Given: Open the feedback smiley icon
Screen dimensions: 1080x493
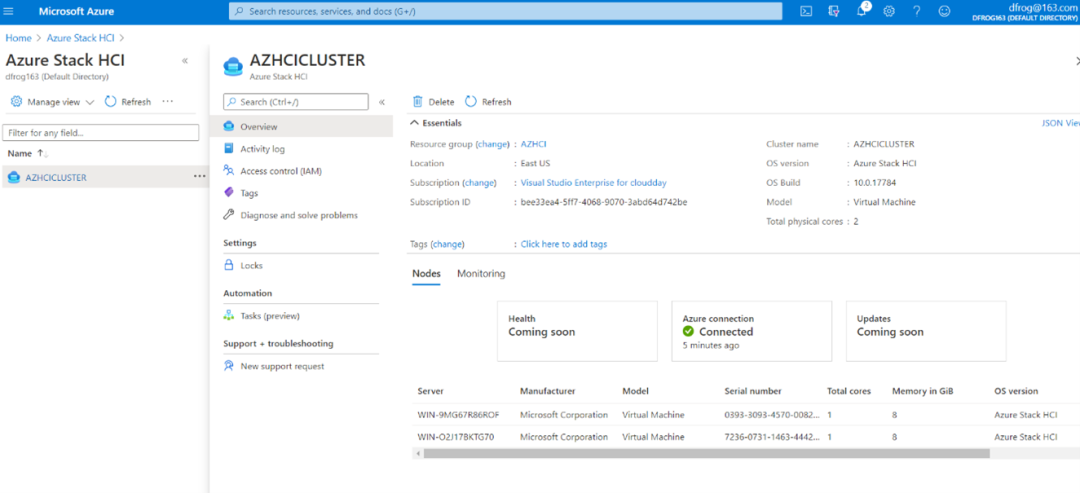Looking at the screenshot, I should 944,11.
